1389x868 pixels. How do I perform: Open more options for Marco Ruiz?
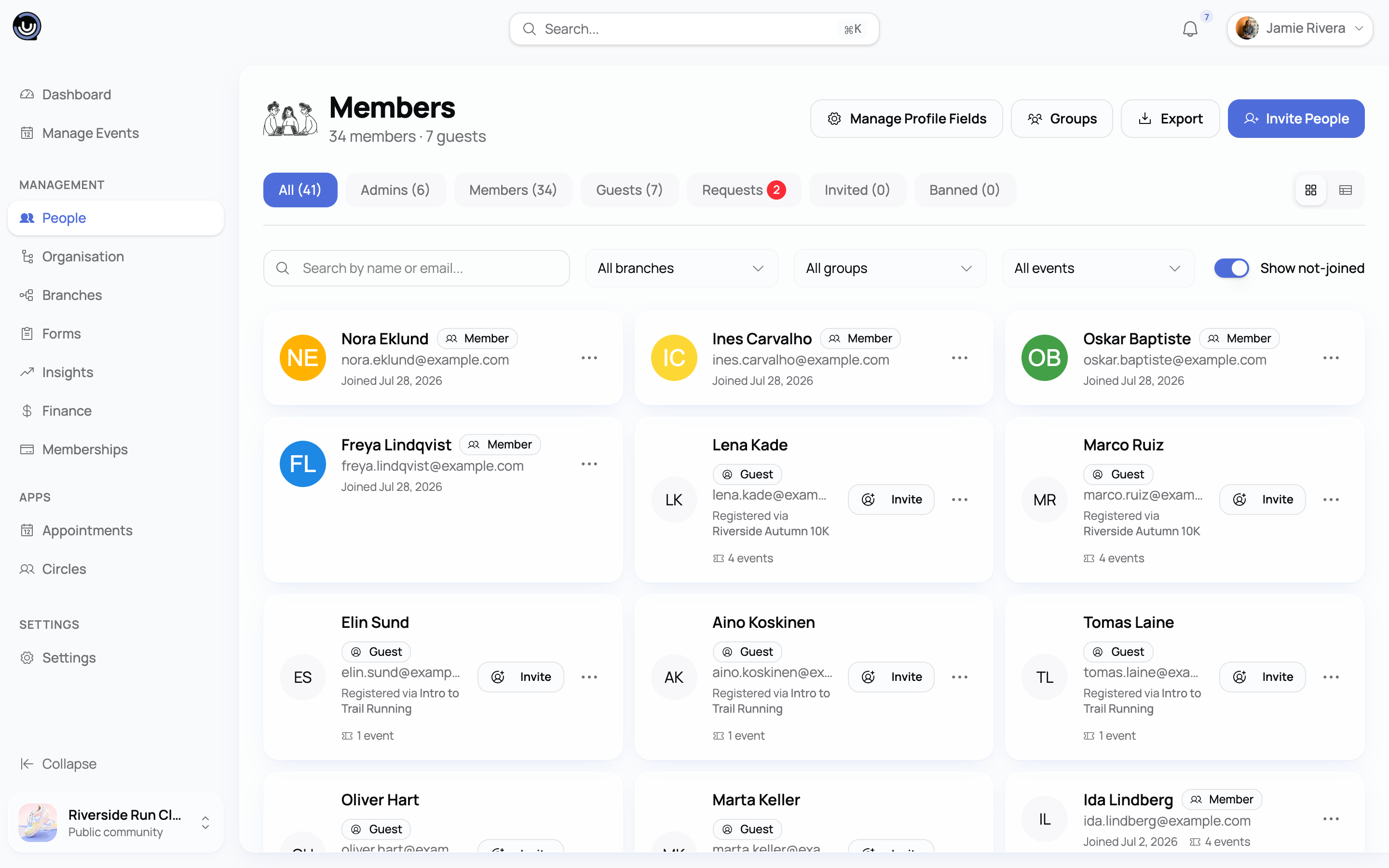[1331, 500]
